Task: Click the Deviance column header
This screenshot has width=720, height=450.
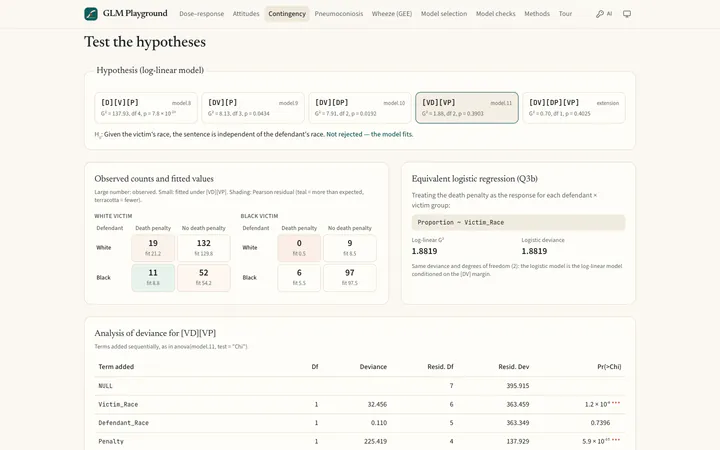Action: pos(373,366)
